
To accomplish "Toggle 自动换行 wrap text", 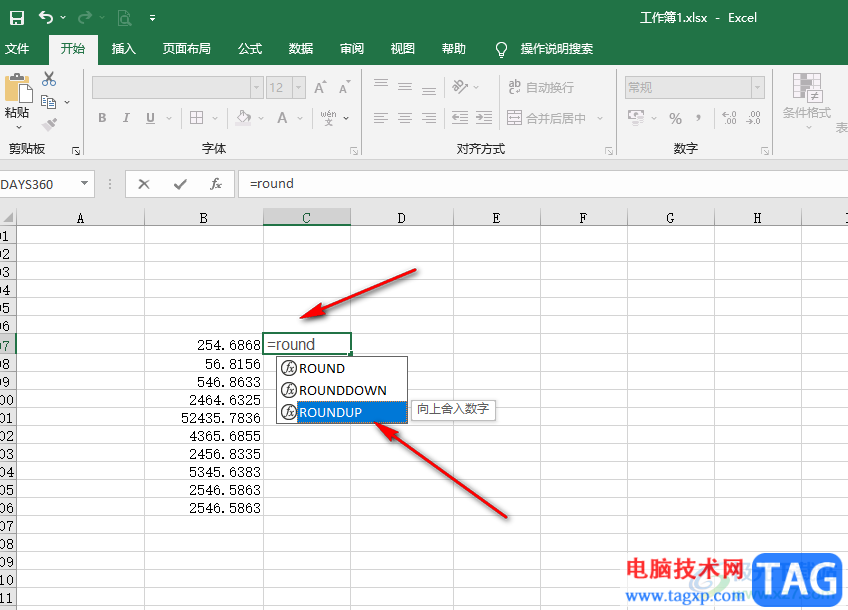I will 541,87.
